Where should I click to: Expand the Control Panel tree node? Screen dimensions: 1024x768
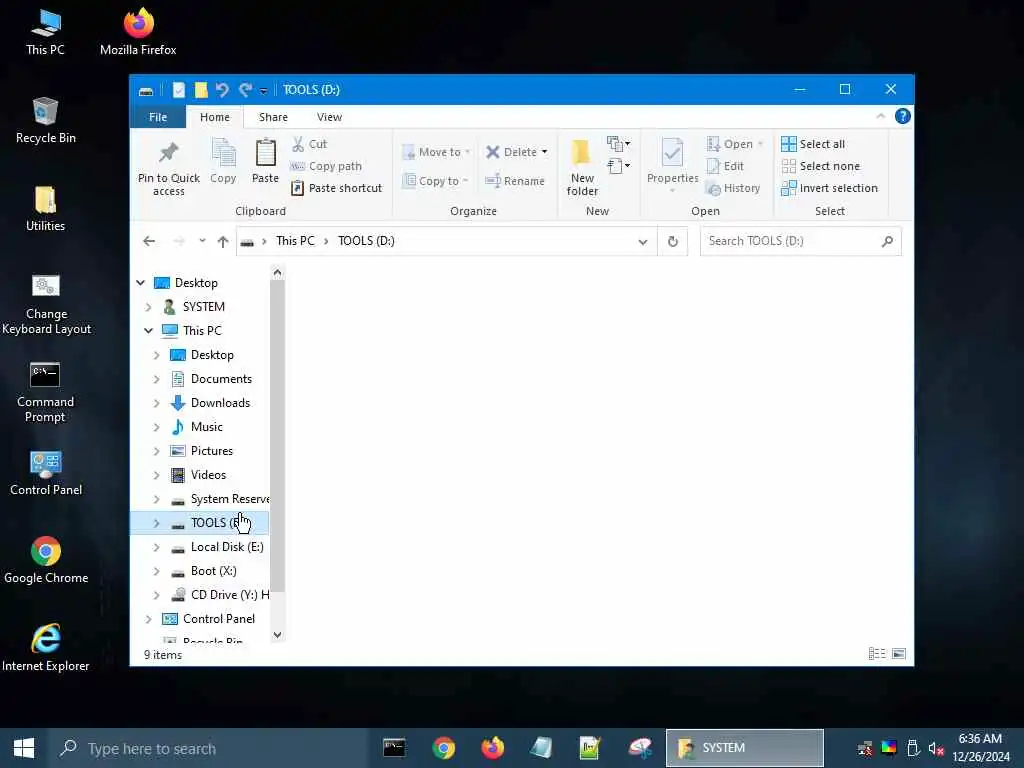148,619
